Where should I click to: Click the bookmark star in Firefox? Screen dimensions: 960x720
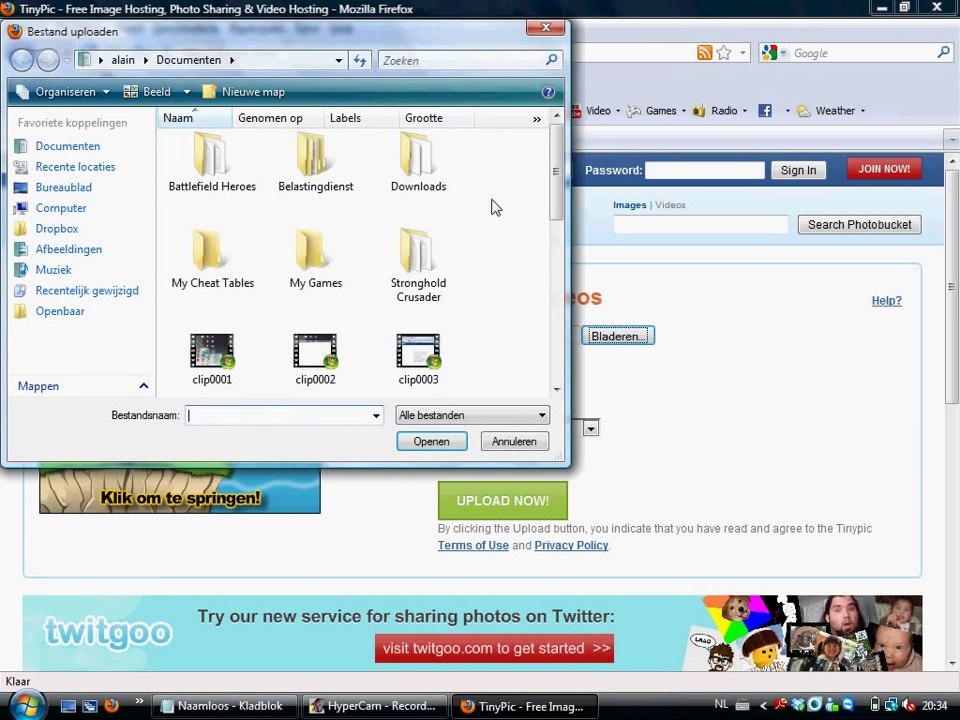[724, 53]
